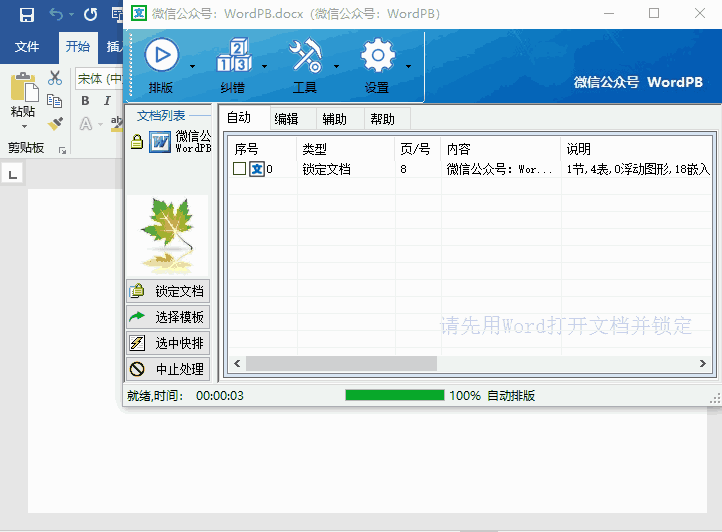Click the 设置 gear icon

[378, 55]
